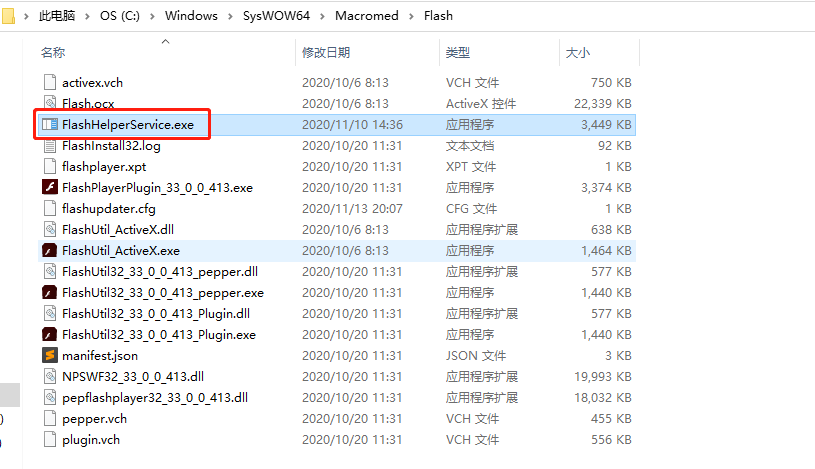This screenshot has width=815, height=469.
Task: Click the pepper.vch file icon
Action: (50, 418)
